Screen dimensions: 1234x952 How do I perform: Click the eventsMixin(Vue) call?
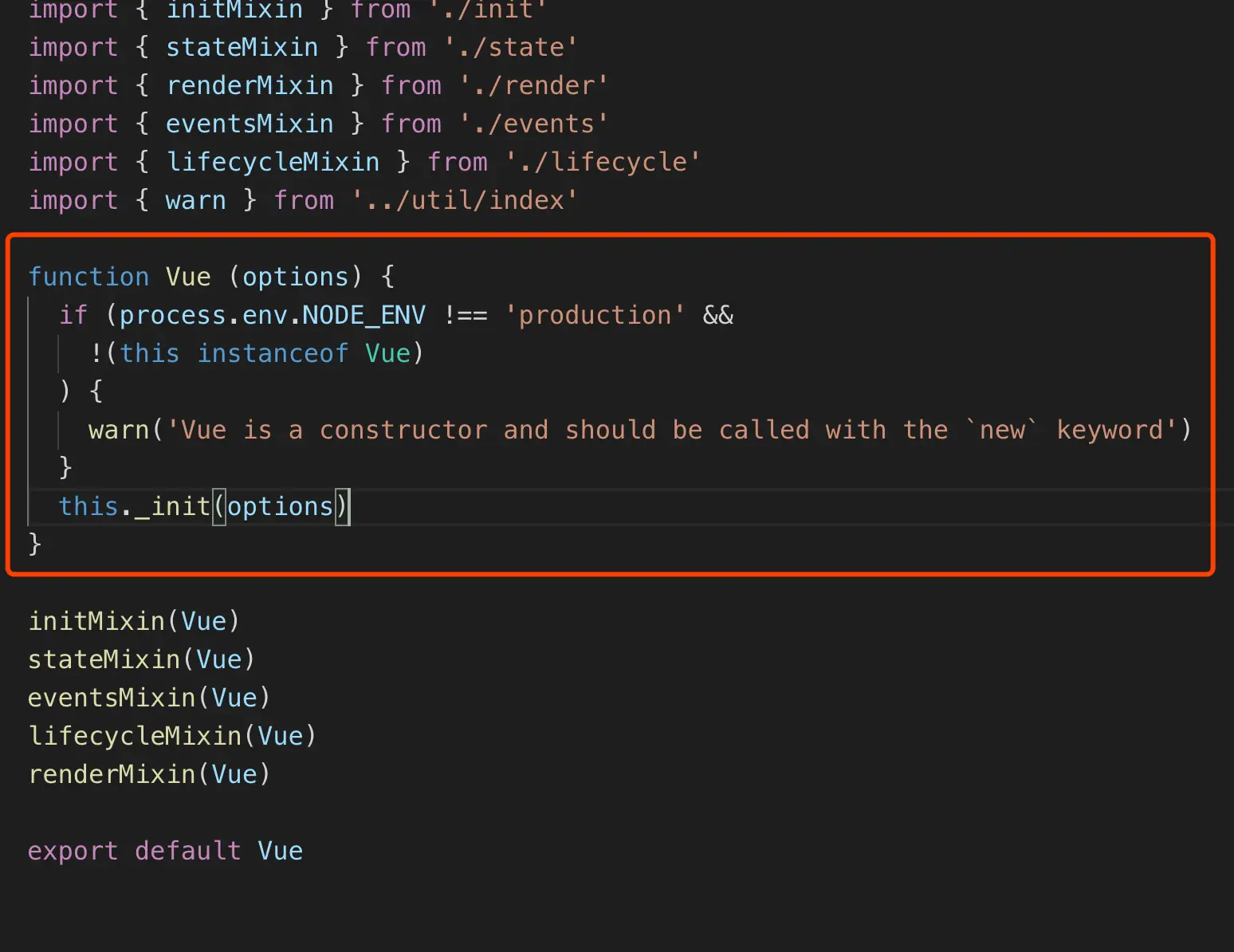(149, 698)
